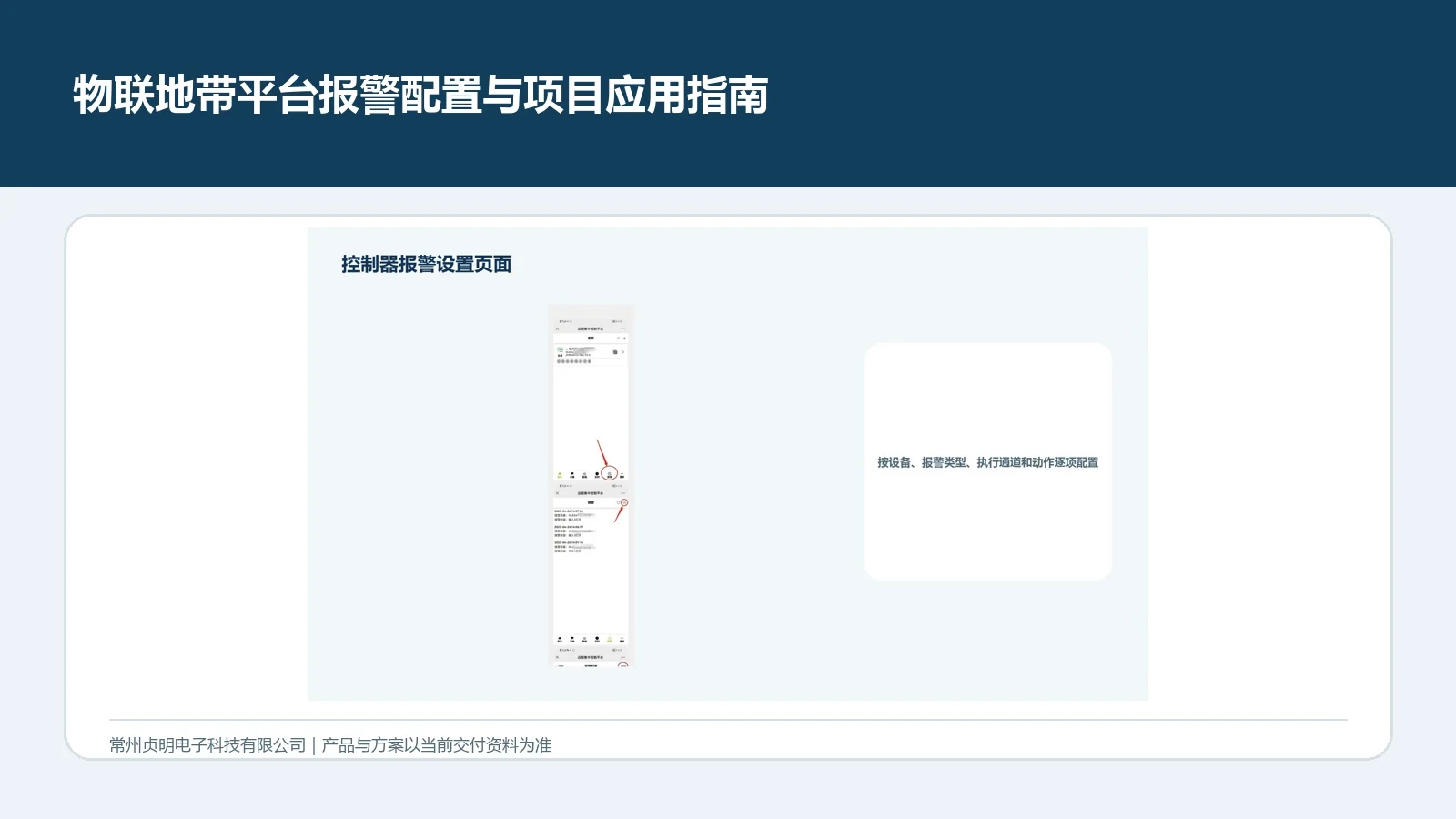Open the embedded phone screenshot image
This screenshot has width=1456, height=819.
592,485
